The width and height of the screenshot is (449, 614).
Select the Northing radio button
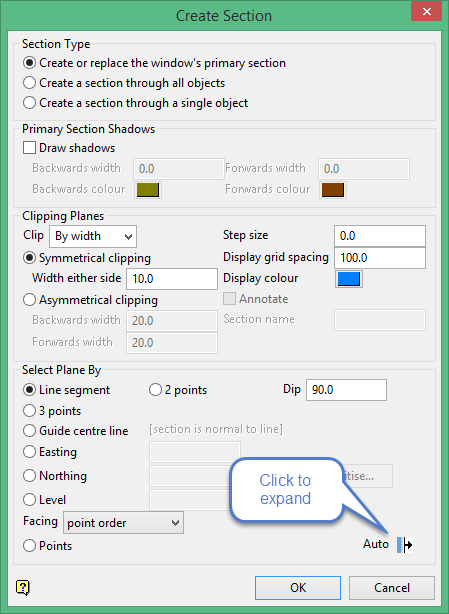point(29,476)
